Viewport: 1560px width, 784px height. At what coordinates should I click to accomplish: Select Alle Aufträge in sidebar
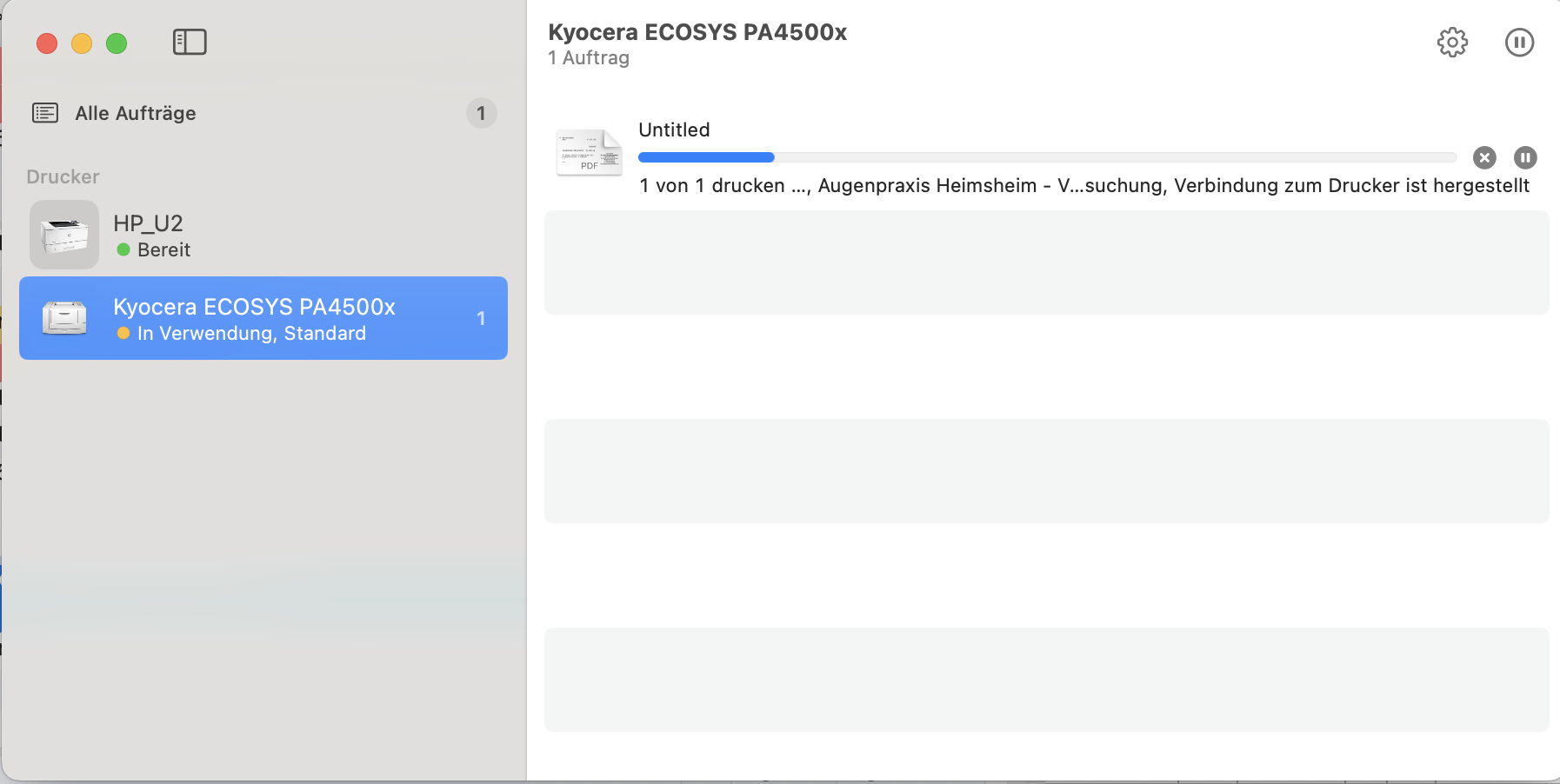[x=263, y=113]
